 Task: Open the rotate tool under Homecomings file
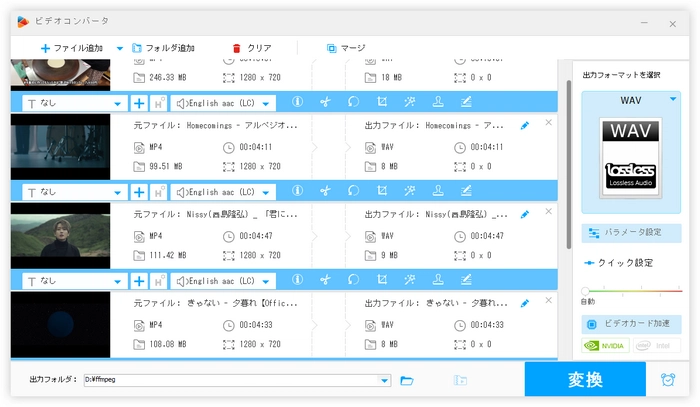[x=353, y=191]
